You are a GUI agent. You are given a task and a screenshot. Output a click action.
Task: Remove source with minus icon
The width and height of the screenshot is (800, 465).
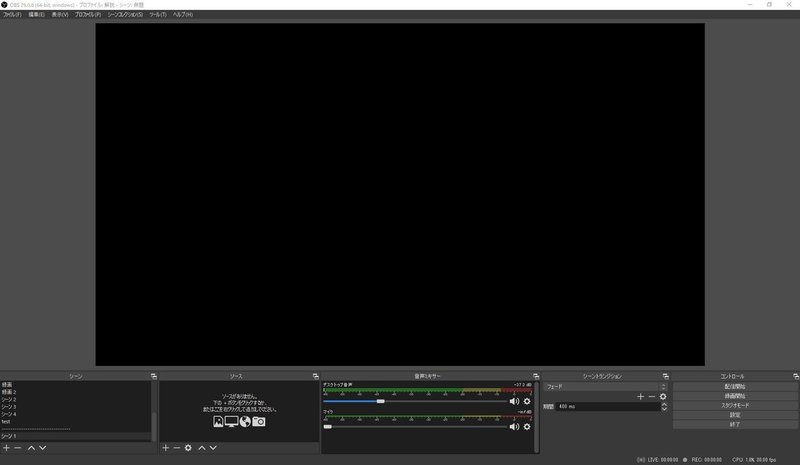click(177, 448)
